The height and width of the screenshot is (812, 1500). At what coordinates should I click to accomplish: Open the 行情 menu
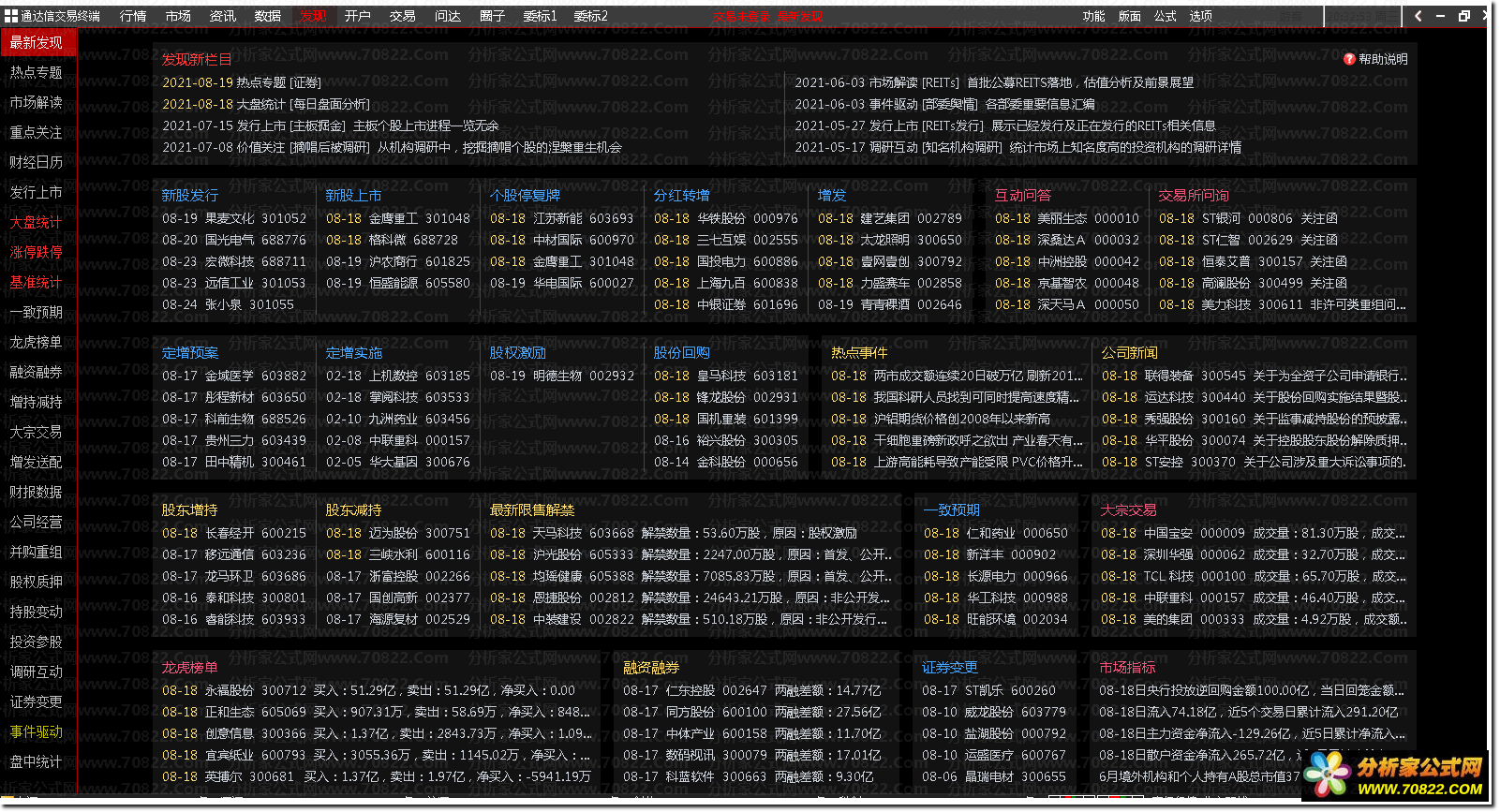[x=133, y=16]
